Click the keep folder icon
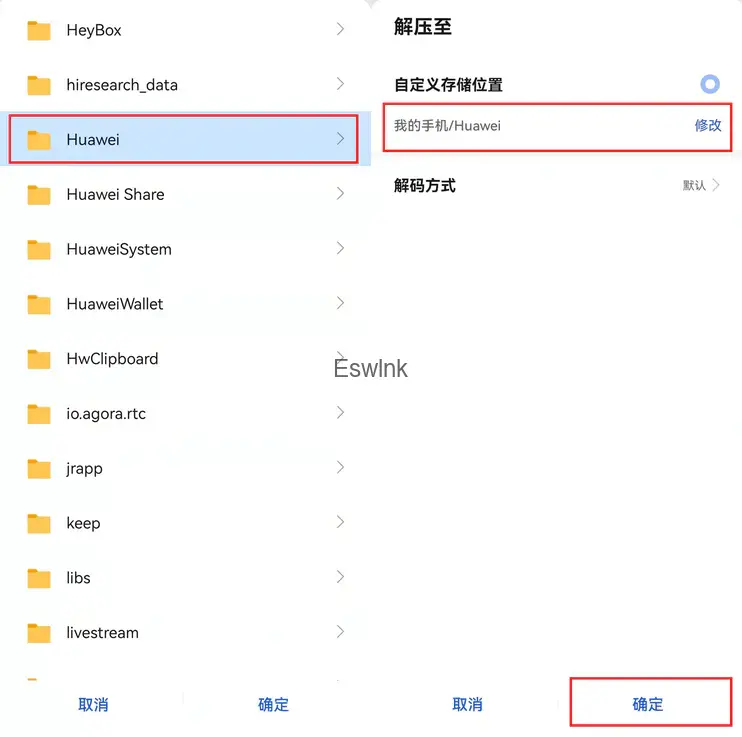742x737 pixels. 39,524
